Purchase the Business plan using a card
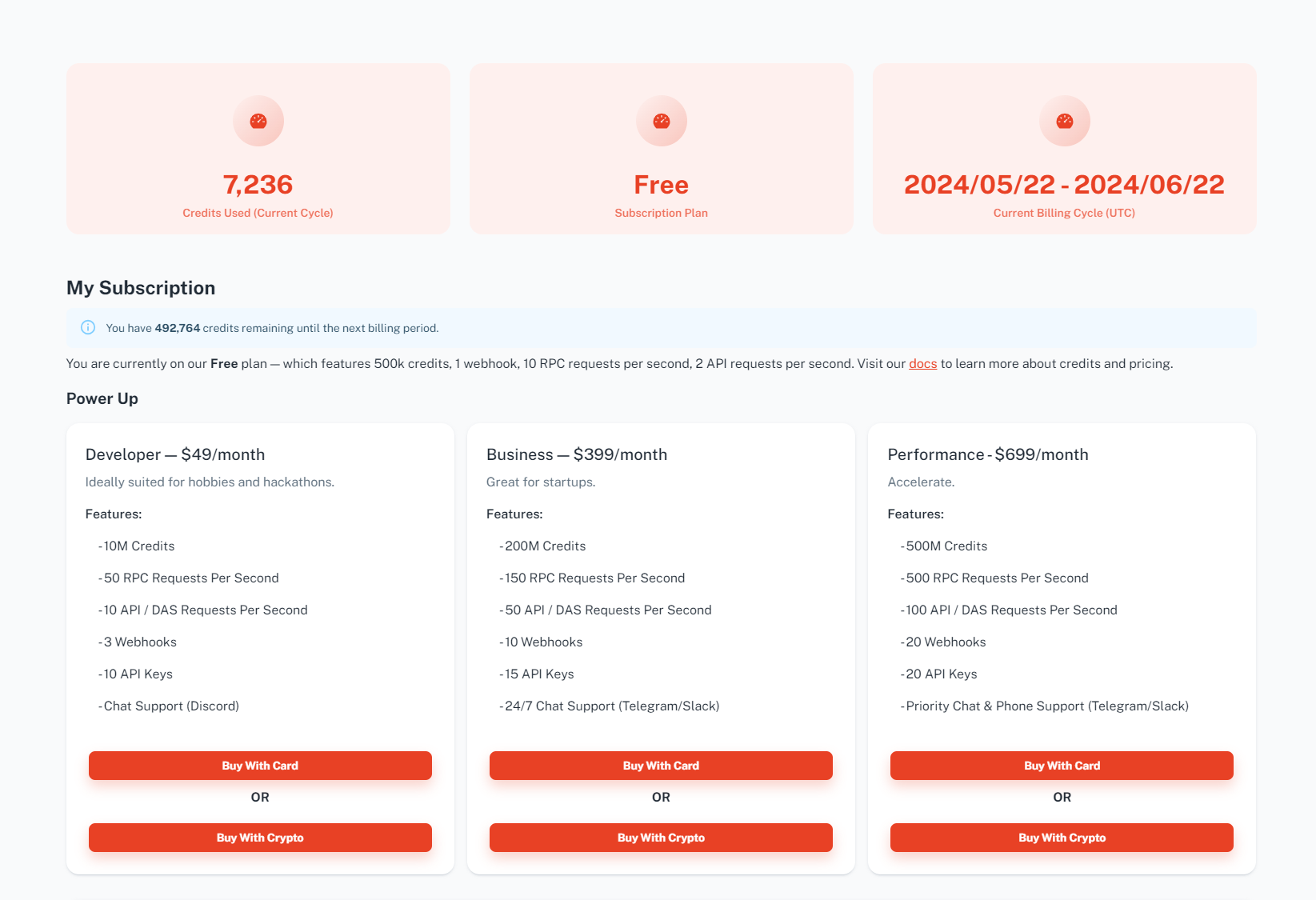Viewport: 1316px width, 900px height. click(x=661, y=766)
